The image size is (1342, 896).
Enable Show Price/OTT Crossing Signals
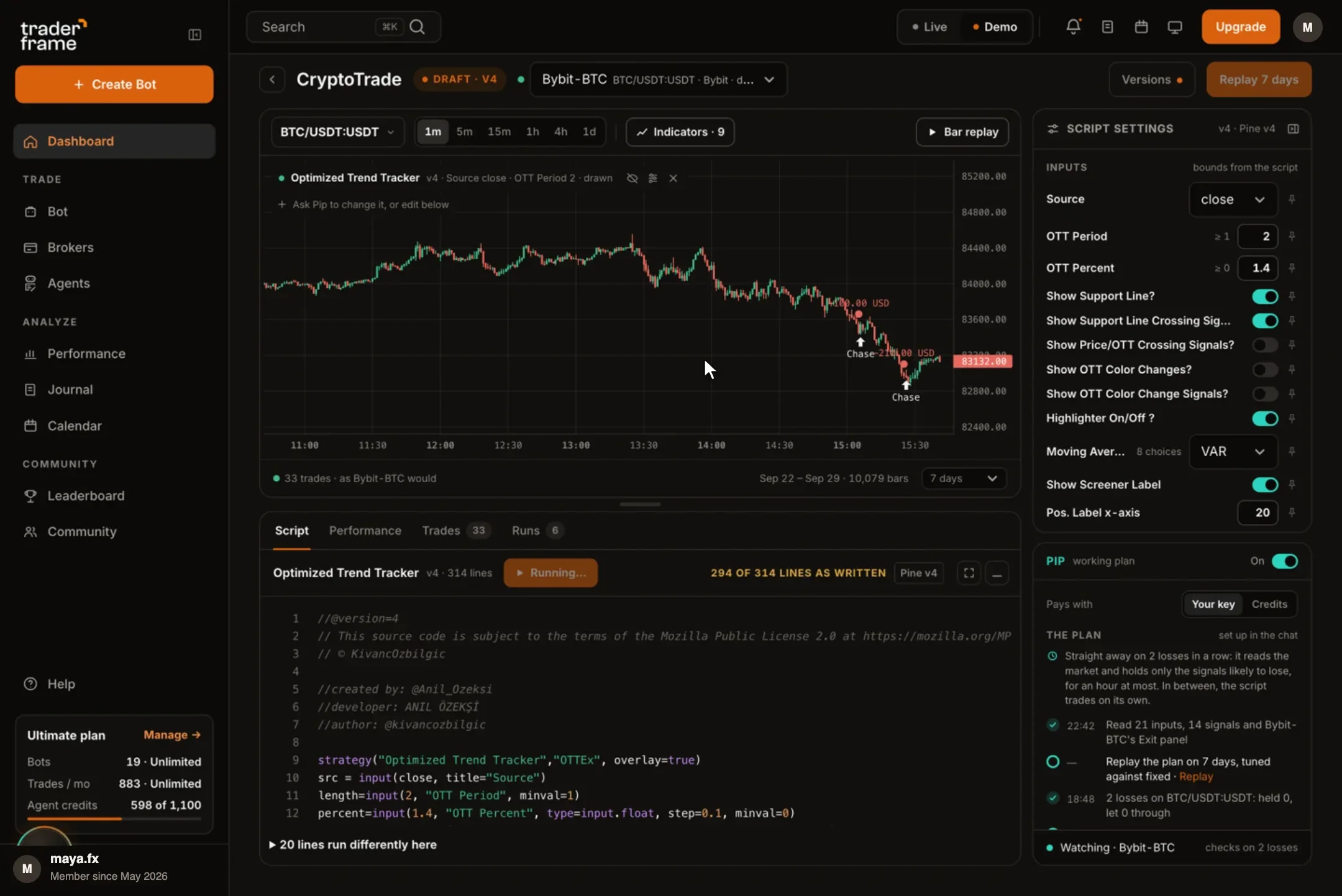[1265, 345]
